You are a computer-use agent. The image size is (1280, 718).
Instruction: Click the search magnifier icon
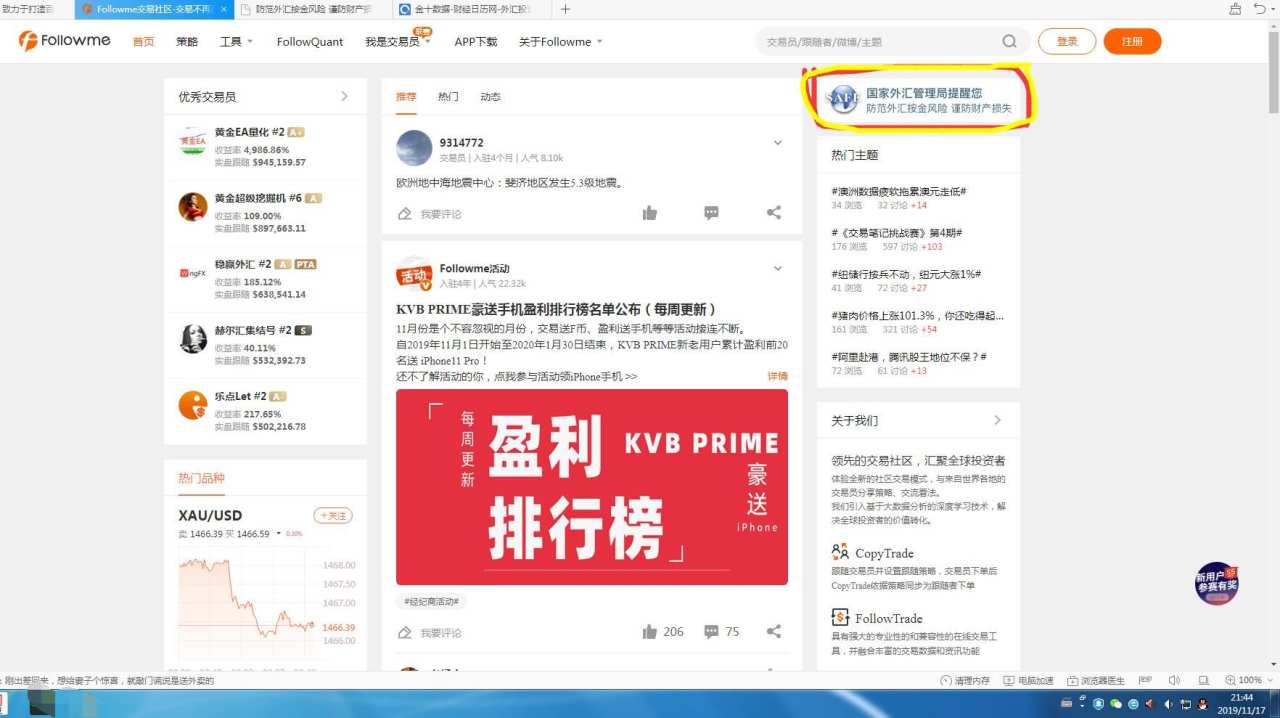[1010, 42]
